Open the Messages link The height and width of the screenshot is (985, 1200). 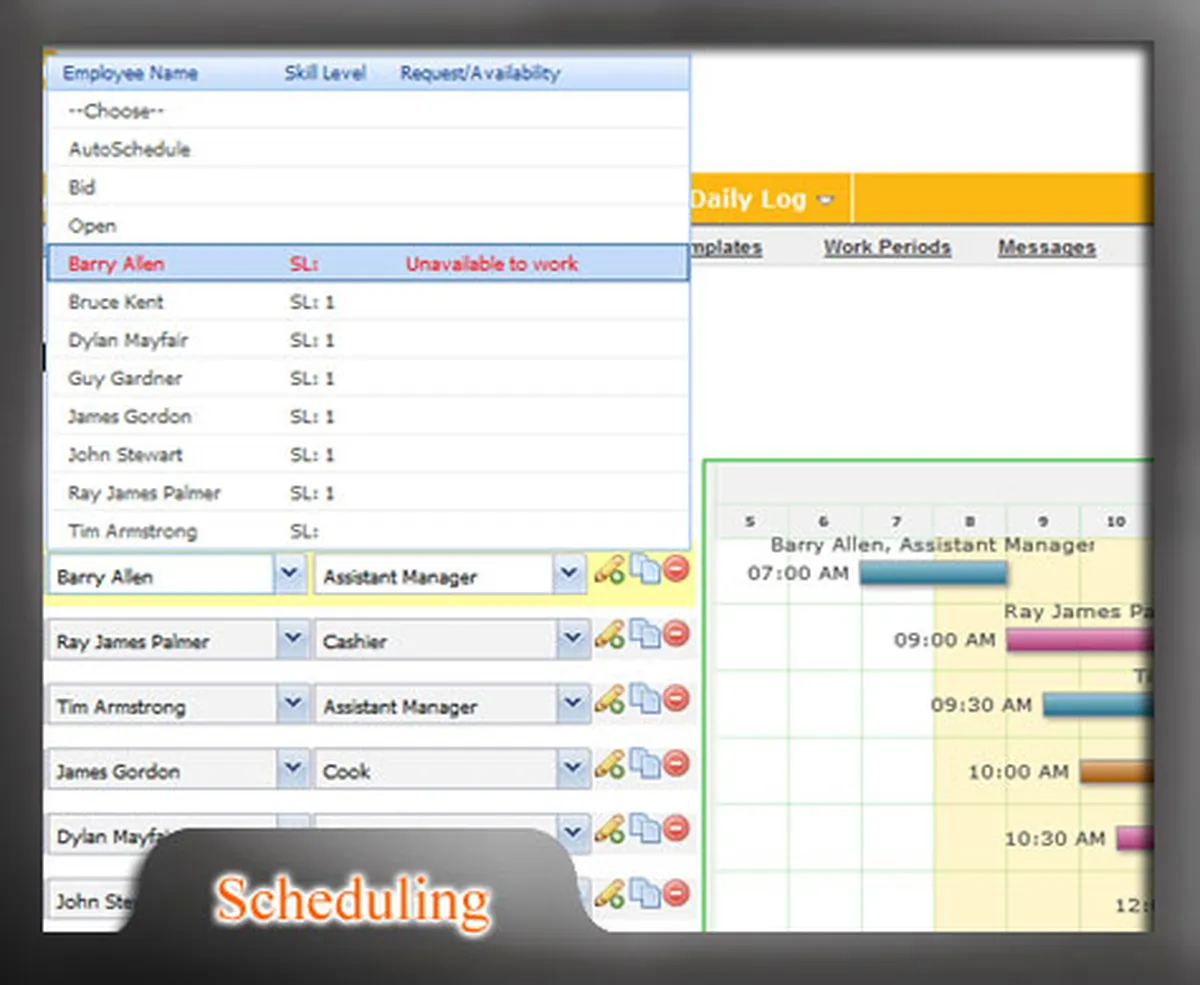click(1047, 247)
